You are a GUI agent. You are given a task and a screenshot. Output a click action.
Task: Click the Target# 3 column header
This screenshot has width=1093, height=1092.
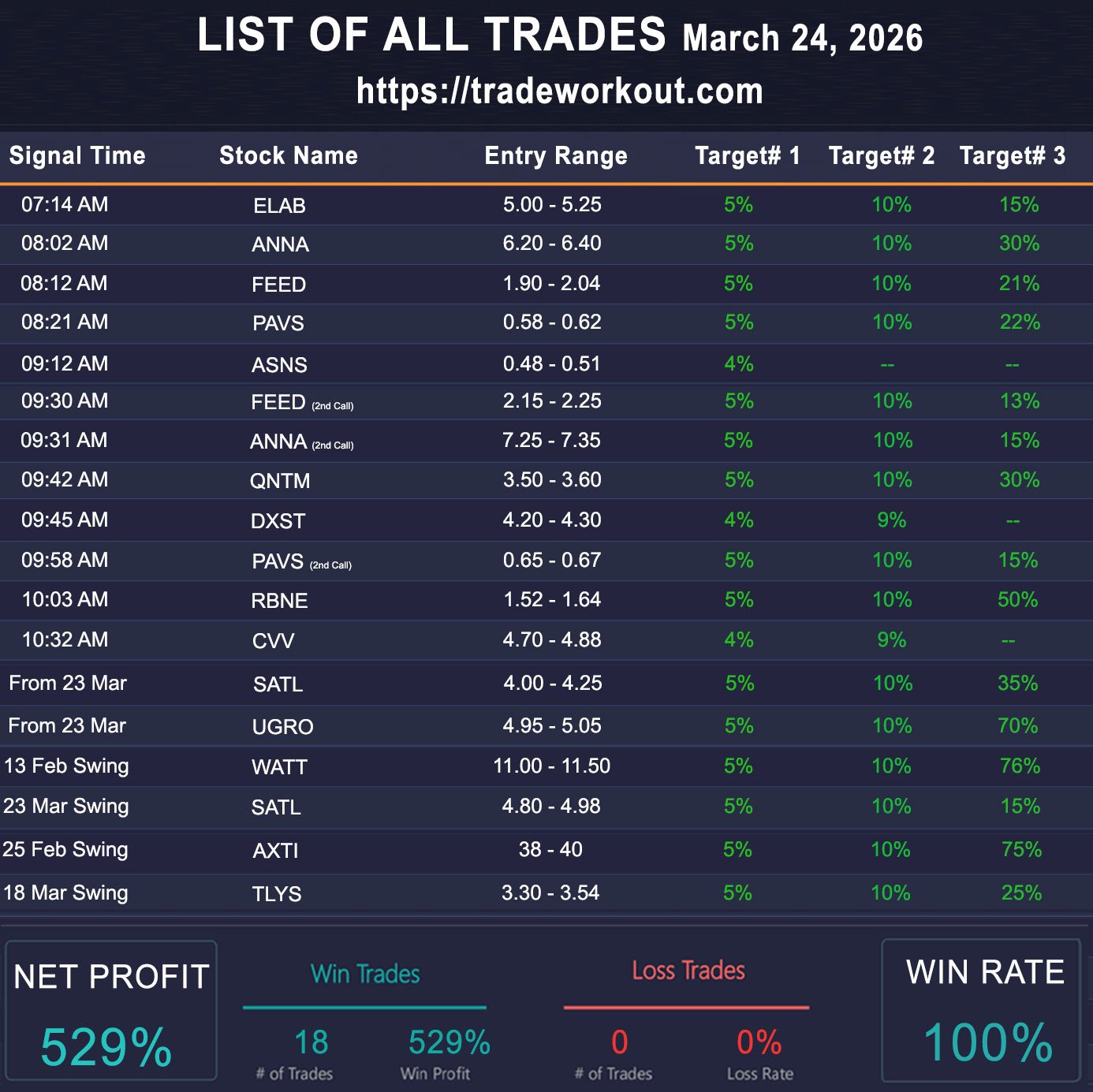pyautogui.click(x=1012, y=155)
